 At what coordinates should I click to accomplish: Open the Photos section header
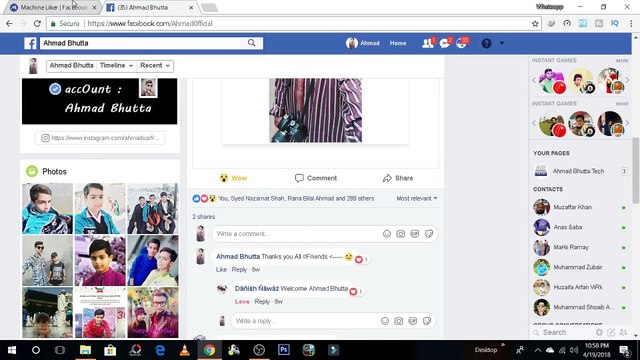(x=54, y=172)
